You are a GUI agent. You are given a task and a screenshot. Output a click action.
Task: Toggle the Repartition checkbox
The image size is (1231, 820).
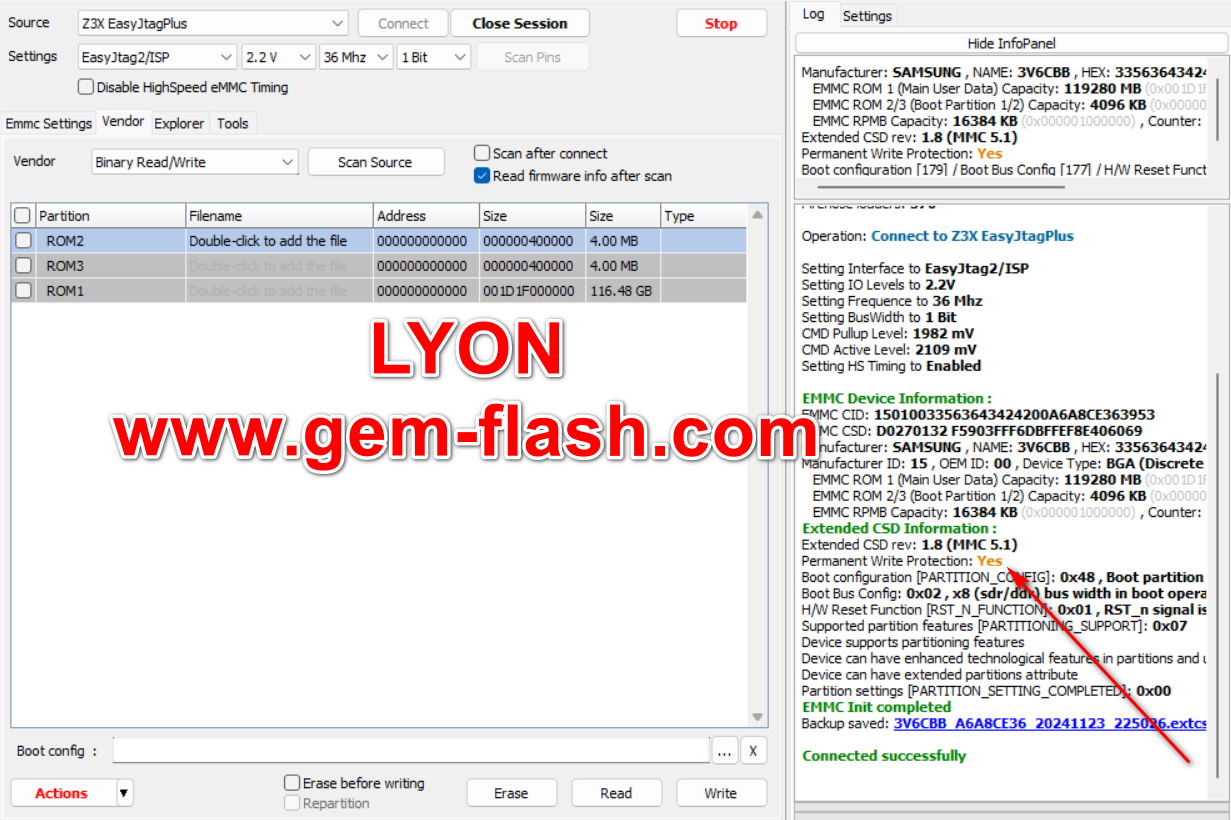point(292,803)
